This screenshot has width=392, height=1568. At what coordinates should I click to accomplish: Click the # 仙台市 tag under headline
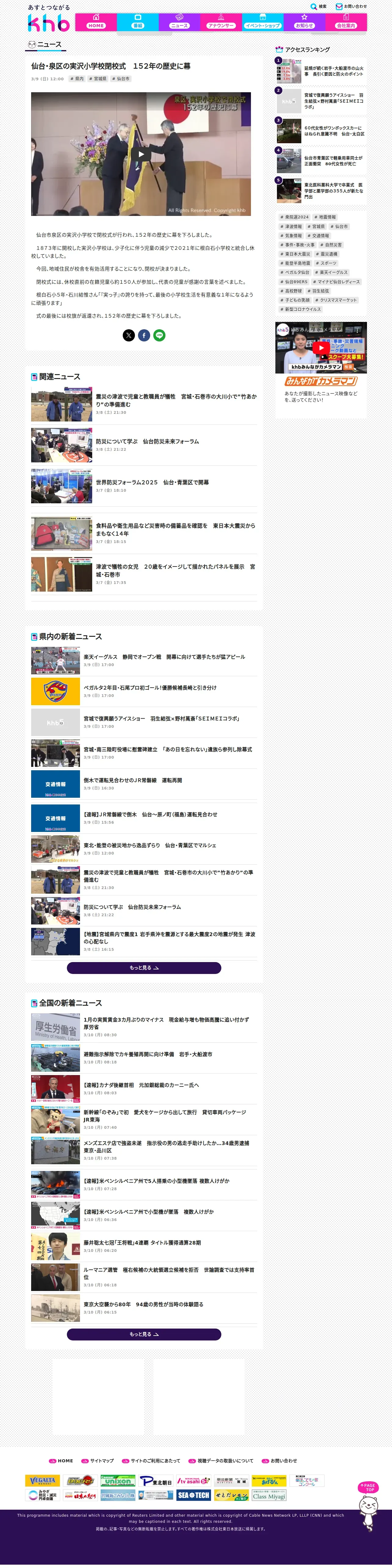tap(121, 78)
